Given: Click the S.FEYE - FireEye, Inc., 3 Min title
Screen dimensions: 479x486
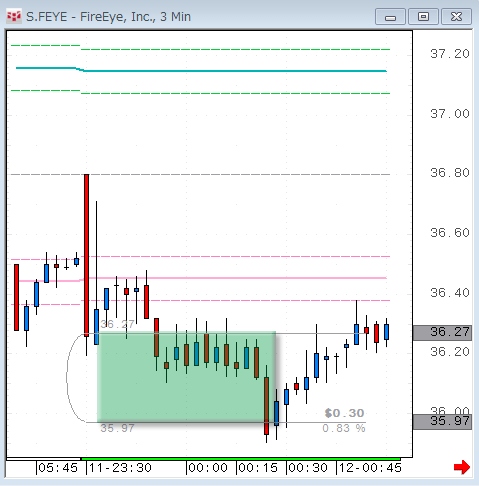Looking at the screenshot, I should click(108, 17).
